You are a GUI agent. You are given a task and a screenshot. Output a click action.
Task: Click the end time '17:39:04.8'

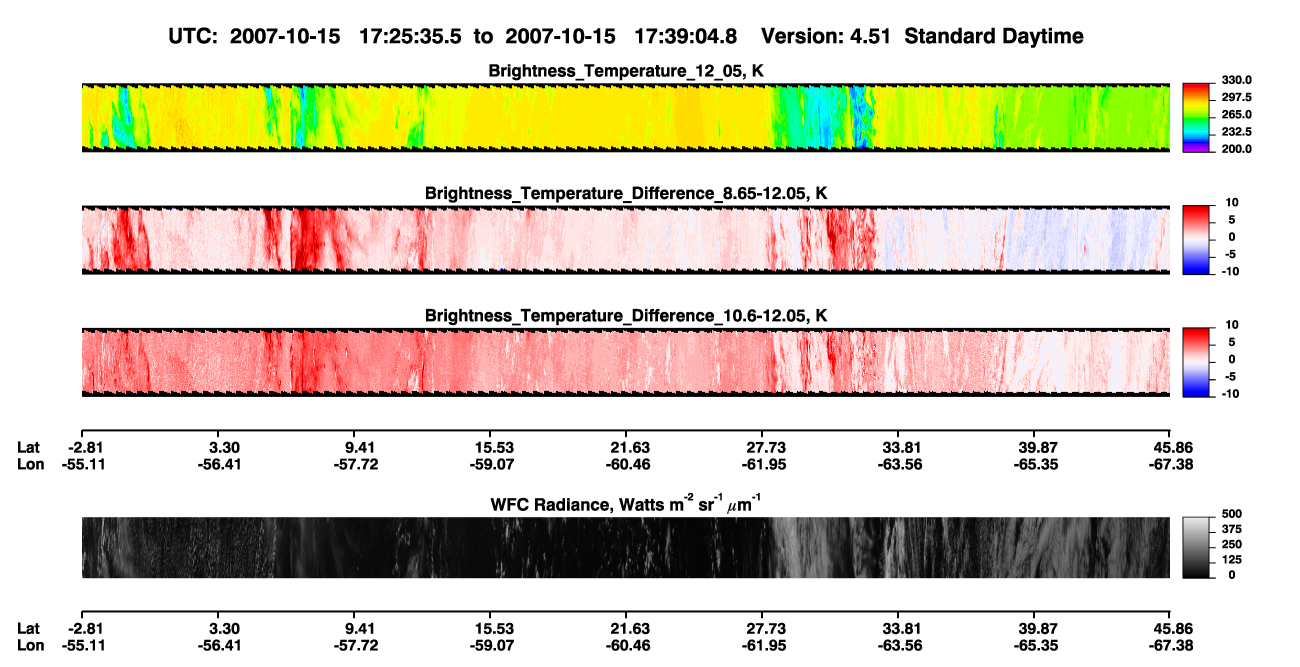click(x=686, y=37)
